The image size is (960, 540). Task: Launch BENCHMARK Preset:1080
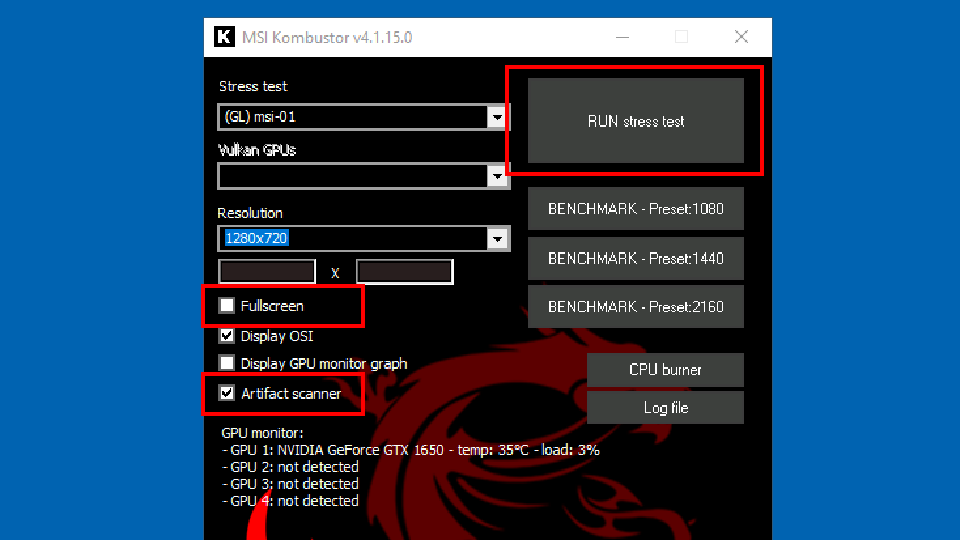[636, 209]
